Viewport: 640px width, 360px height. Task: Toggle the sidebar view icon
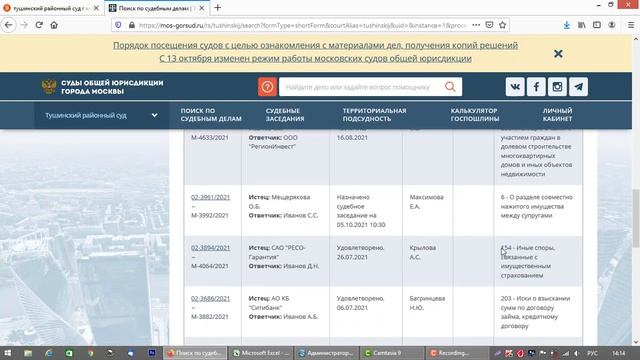[597, 25]
